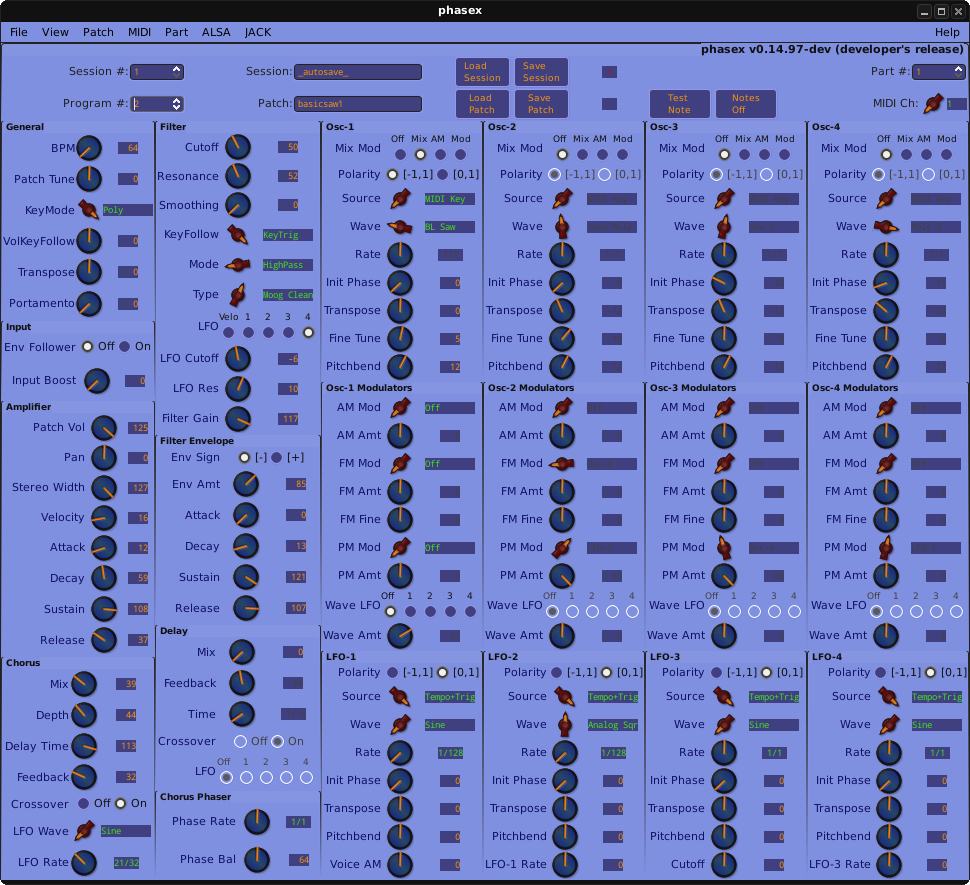Click the Load Patch button
Image resolution: width=970 pixels, height=885 pixels.
[482, 104]
